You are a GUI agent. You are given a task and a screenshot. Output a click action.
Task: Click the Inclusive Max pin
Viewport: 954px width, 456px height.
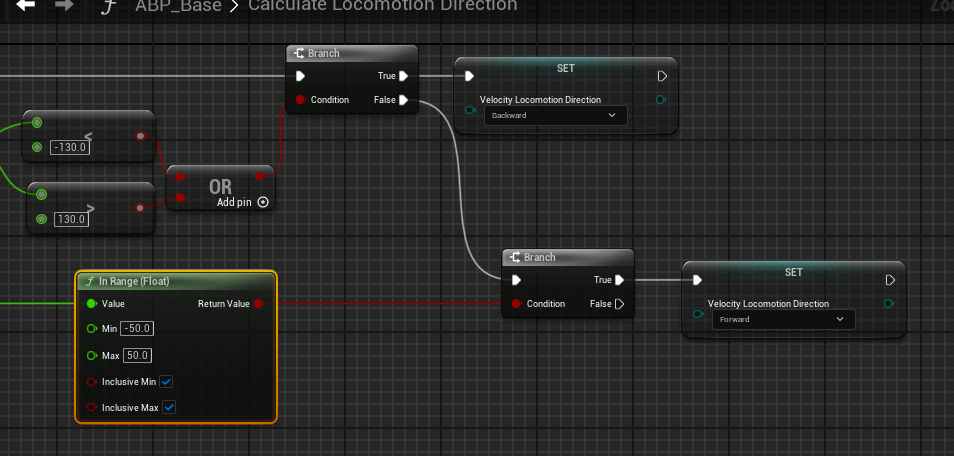(91, 408)
